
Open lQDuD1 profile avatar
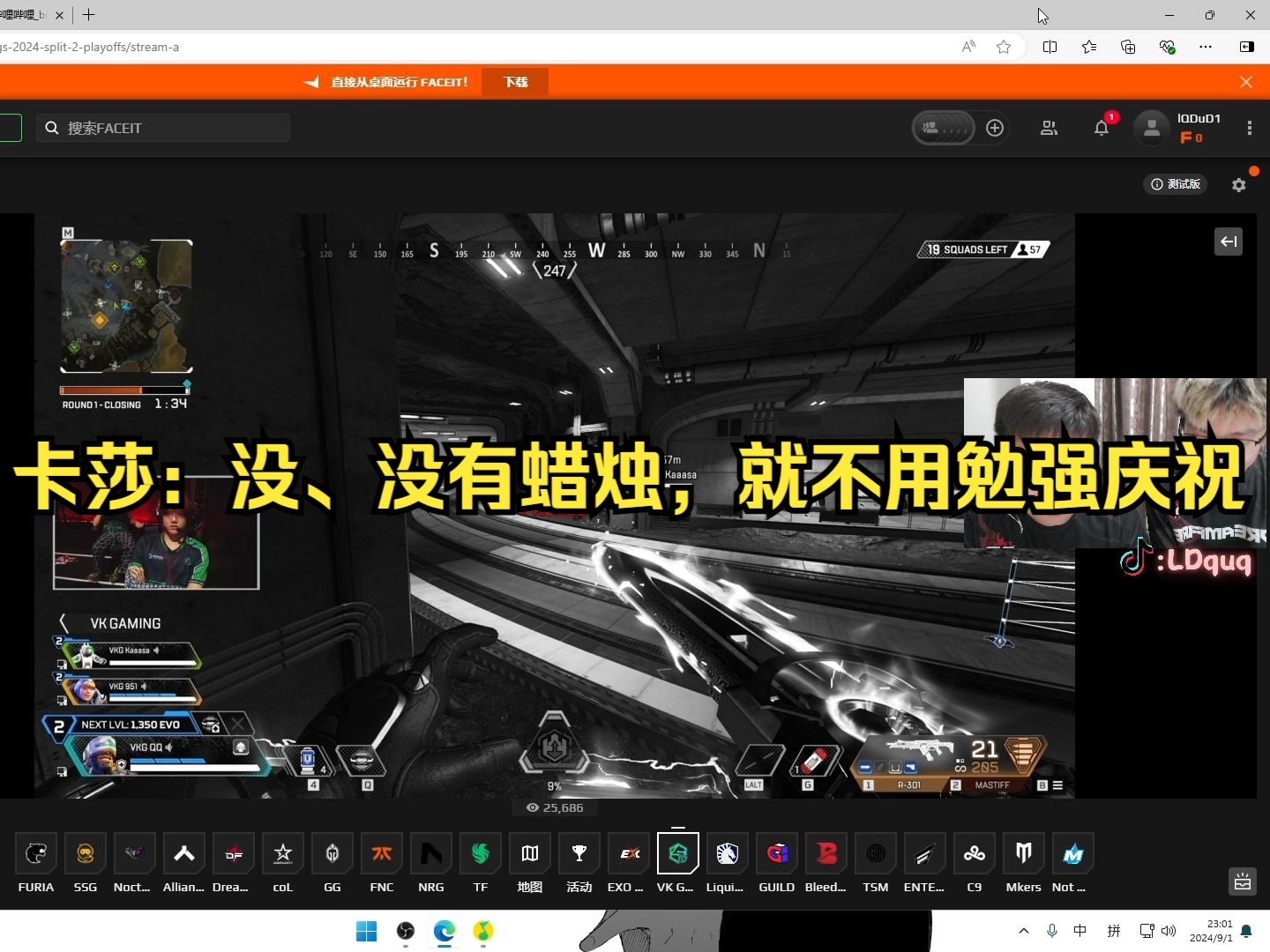1151,128
